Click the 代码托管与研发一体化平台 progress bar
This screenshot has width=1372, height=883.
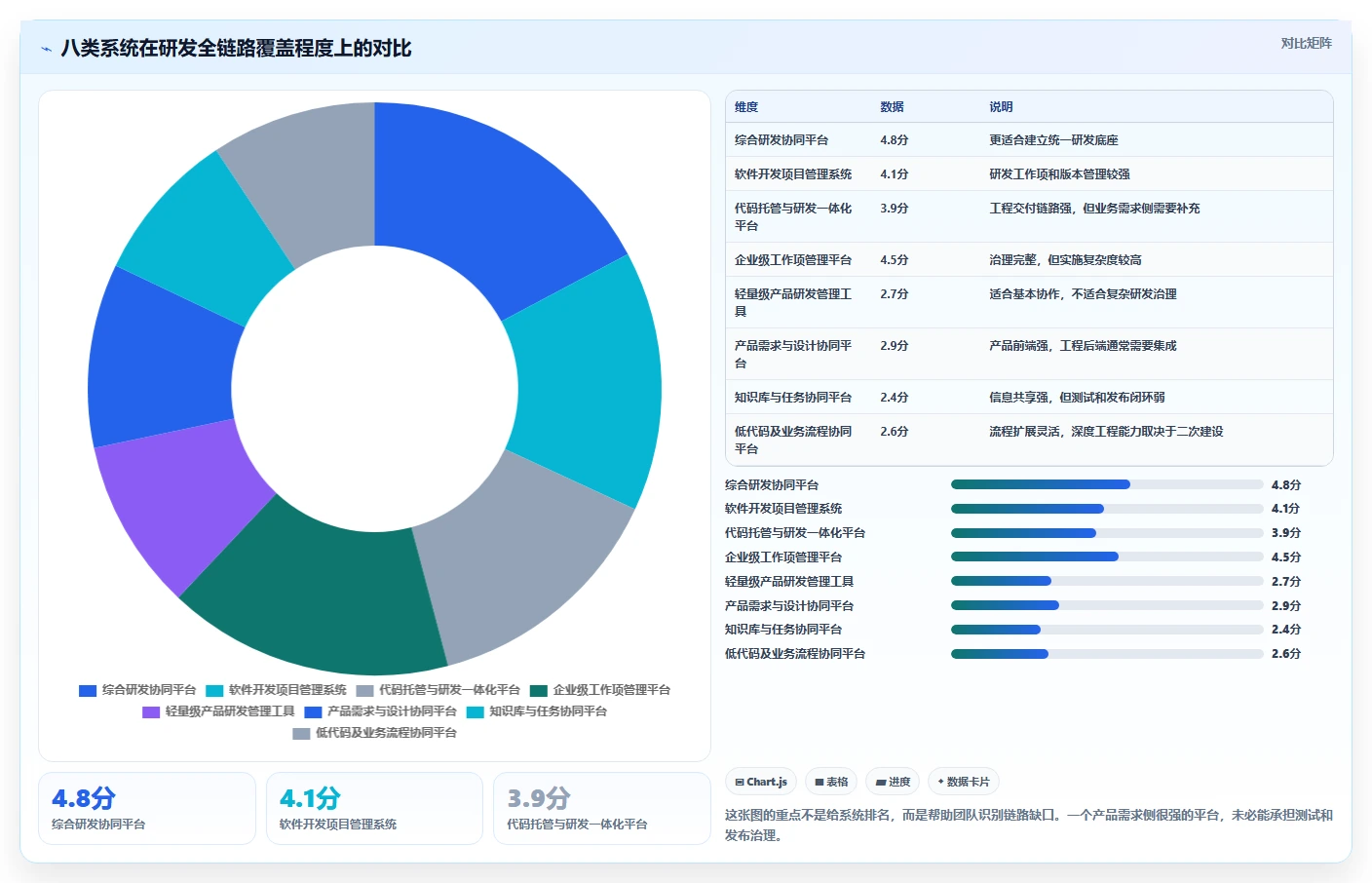pyautogui.click(x=1107, y=533)
